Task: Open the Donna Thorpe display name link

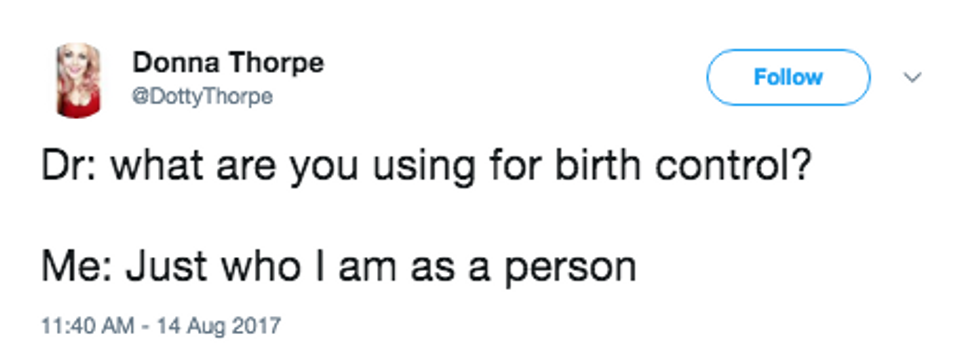Action: [228, 63]
